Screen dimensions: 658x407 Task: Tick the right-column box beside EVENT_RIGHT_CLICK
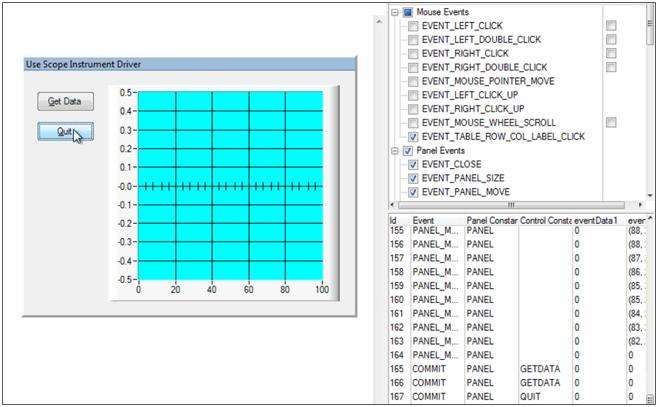click(611, 53)
